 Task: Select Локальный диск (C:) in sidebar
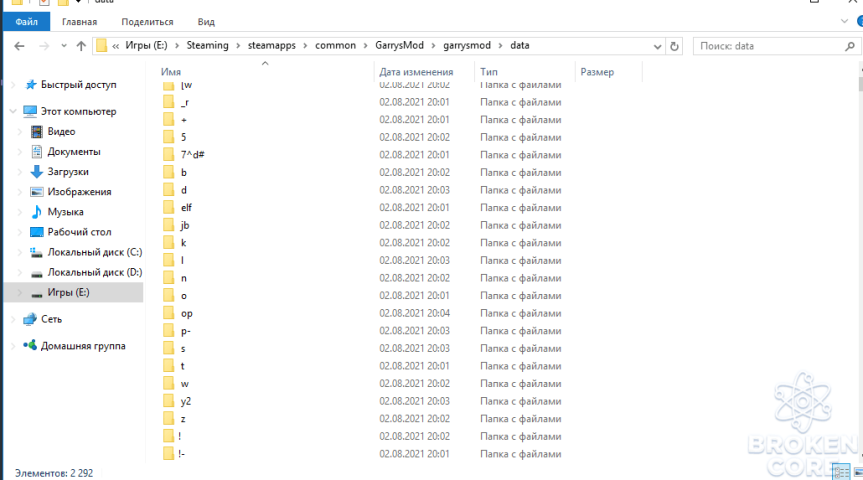coord(95,252)
